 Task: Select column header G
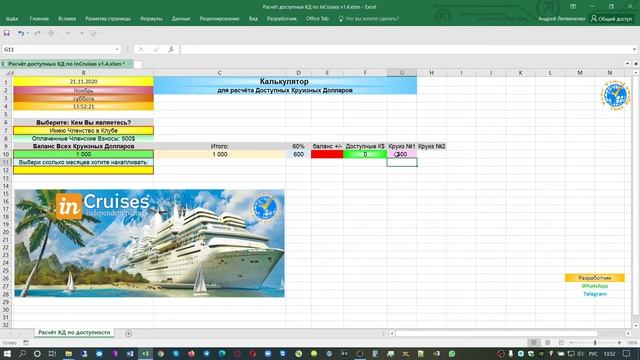click(x=402, y=73)
